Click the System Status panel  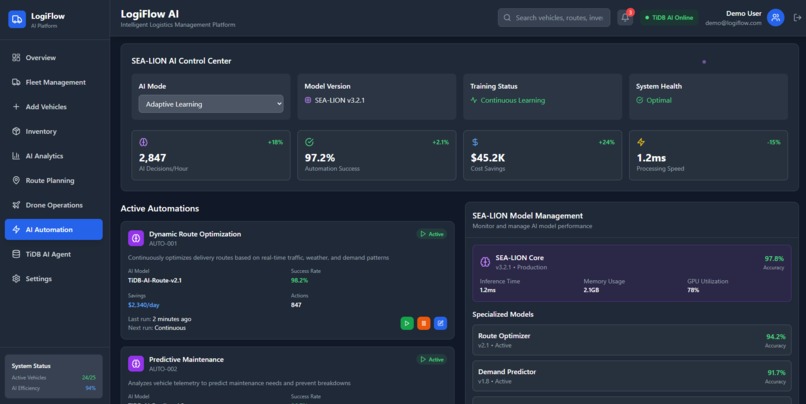(x=53, y=376)
